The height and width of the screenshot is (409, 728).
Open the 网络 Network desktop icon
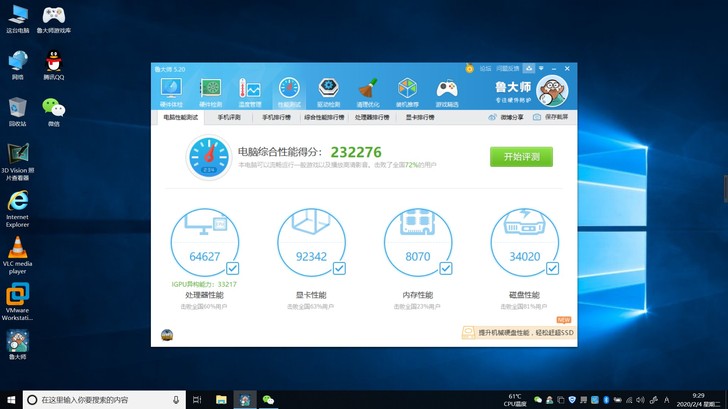18,65
